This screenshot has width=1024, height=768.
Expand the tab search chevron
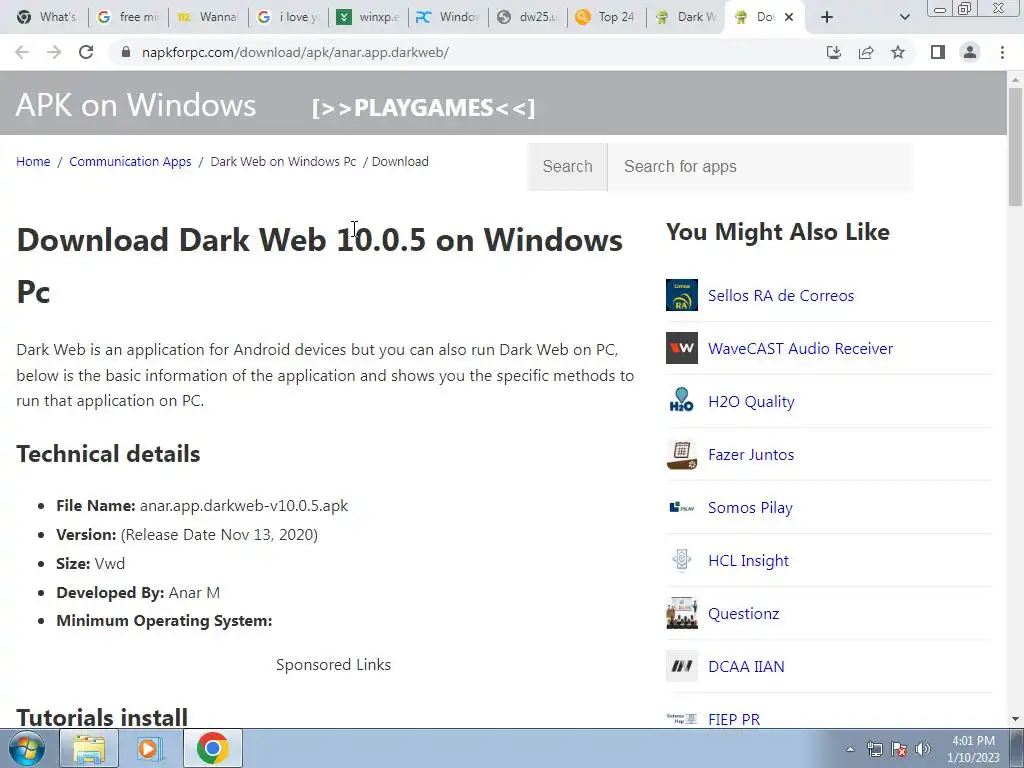[x=904, y=17]
